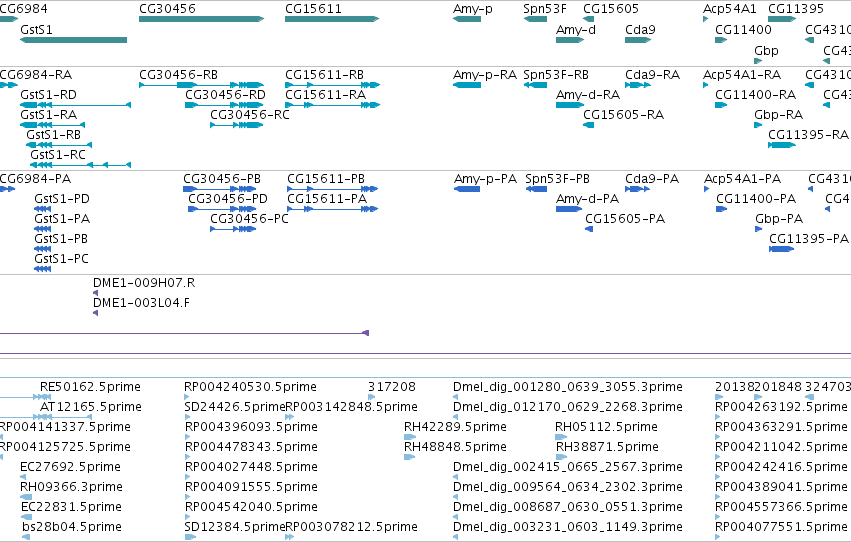Select EST RH09366.3prime
This screenshot has width=851, height=542.
point(71,487)
